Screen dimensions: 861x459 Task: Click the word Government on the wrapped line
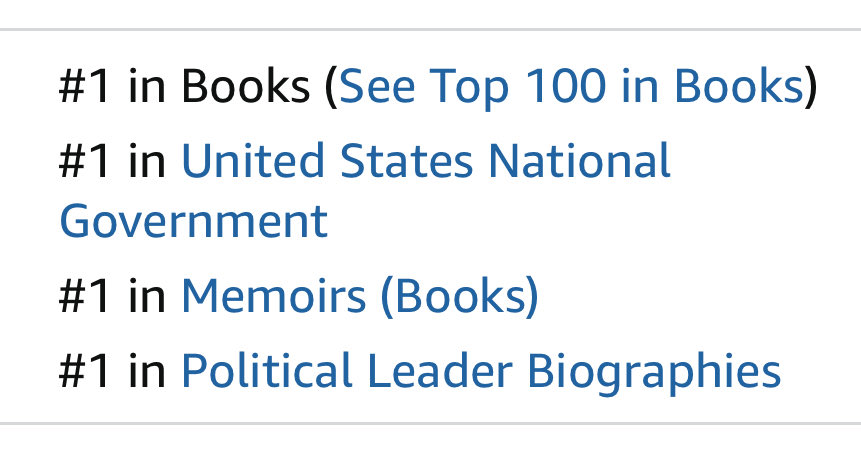click(193, 220)
